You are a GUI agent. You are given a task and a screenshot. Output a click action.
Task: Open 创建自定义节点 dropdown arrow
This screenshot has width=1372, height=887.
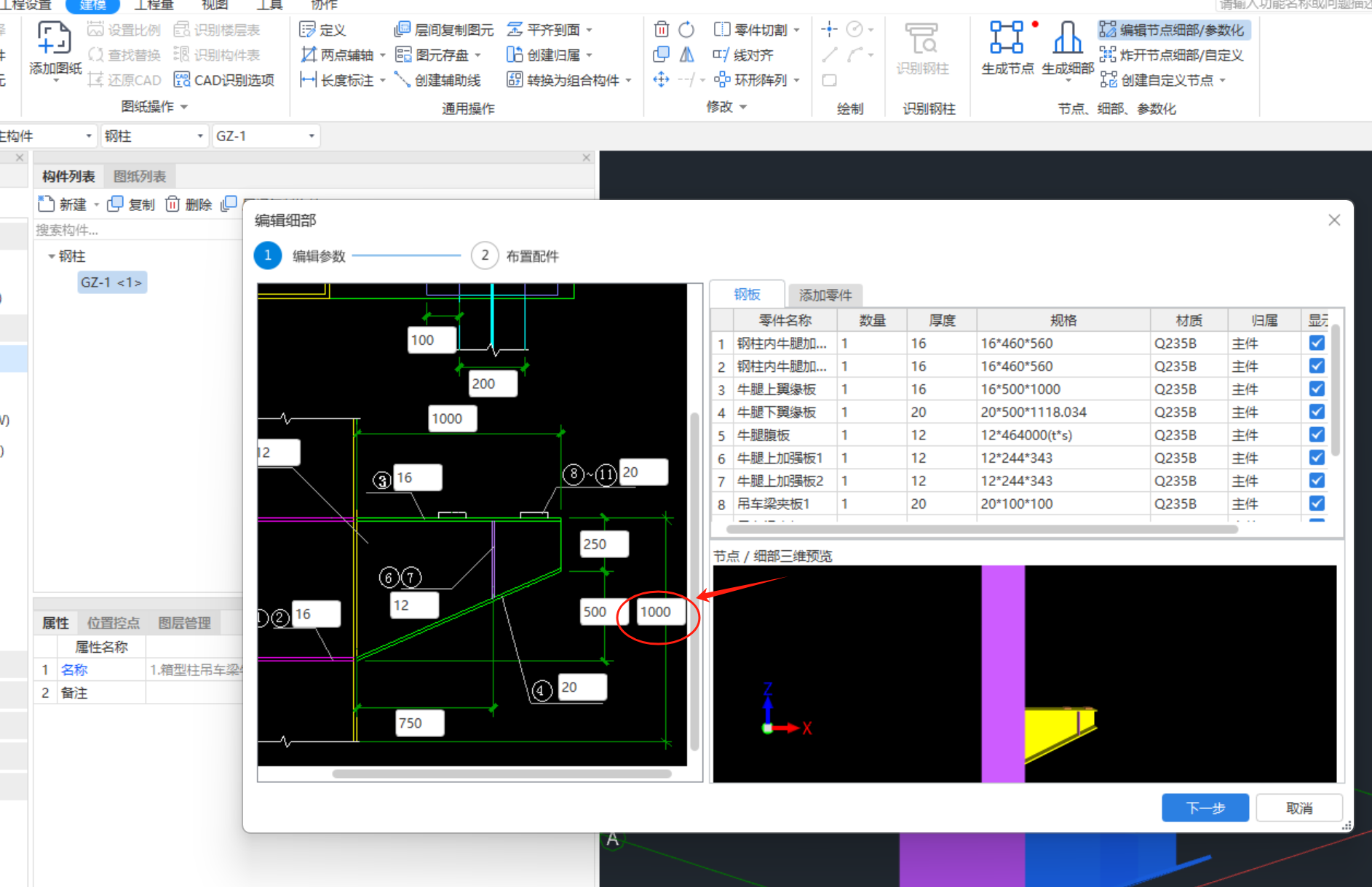click(1223, 80)
